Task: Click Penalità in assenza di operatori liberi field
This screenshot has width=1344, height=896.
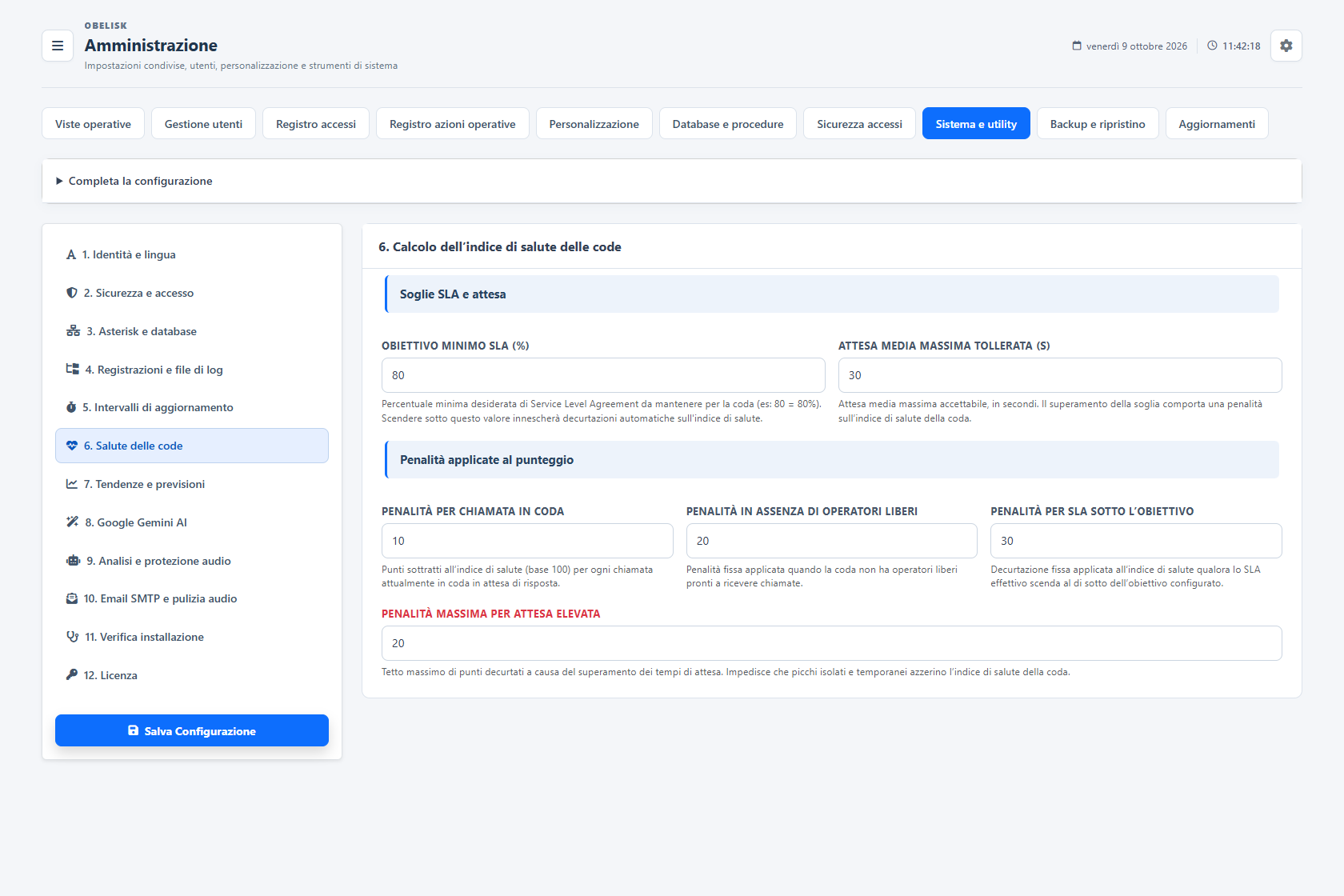Action: pyautogui.click(x=832, y=541)
